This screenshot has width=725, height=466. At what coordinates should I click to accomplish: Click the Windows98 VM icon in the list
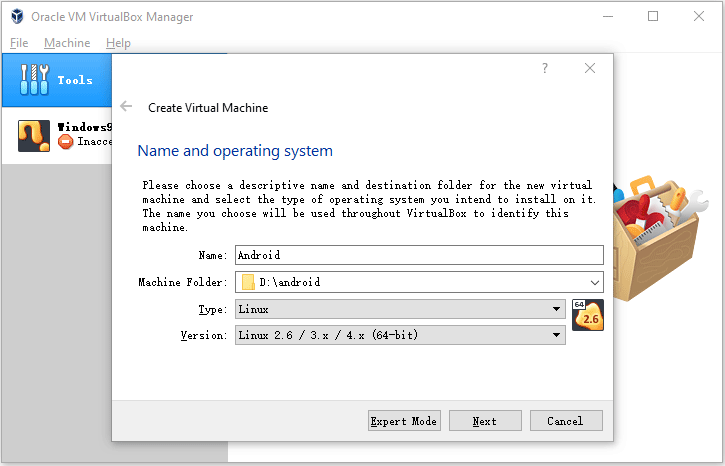(34, 136)
